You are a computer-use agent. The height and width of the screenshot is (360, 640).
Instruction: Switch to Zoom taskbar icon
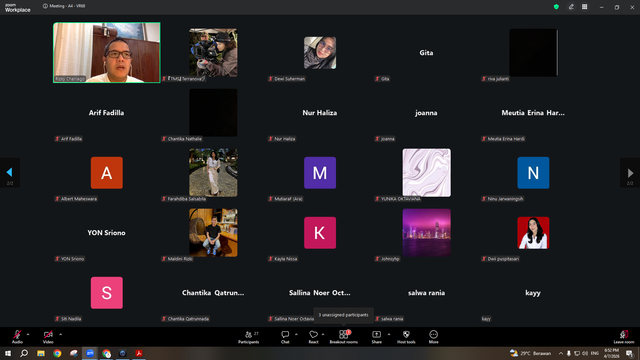coord(90,353)
